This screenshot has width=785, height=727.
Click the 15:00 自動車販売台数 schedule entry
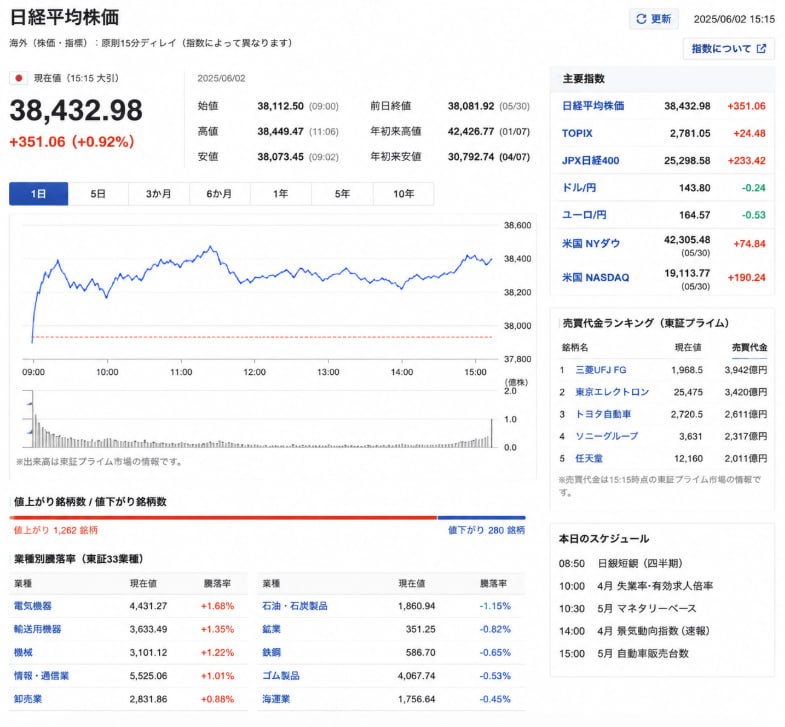624,654
